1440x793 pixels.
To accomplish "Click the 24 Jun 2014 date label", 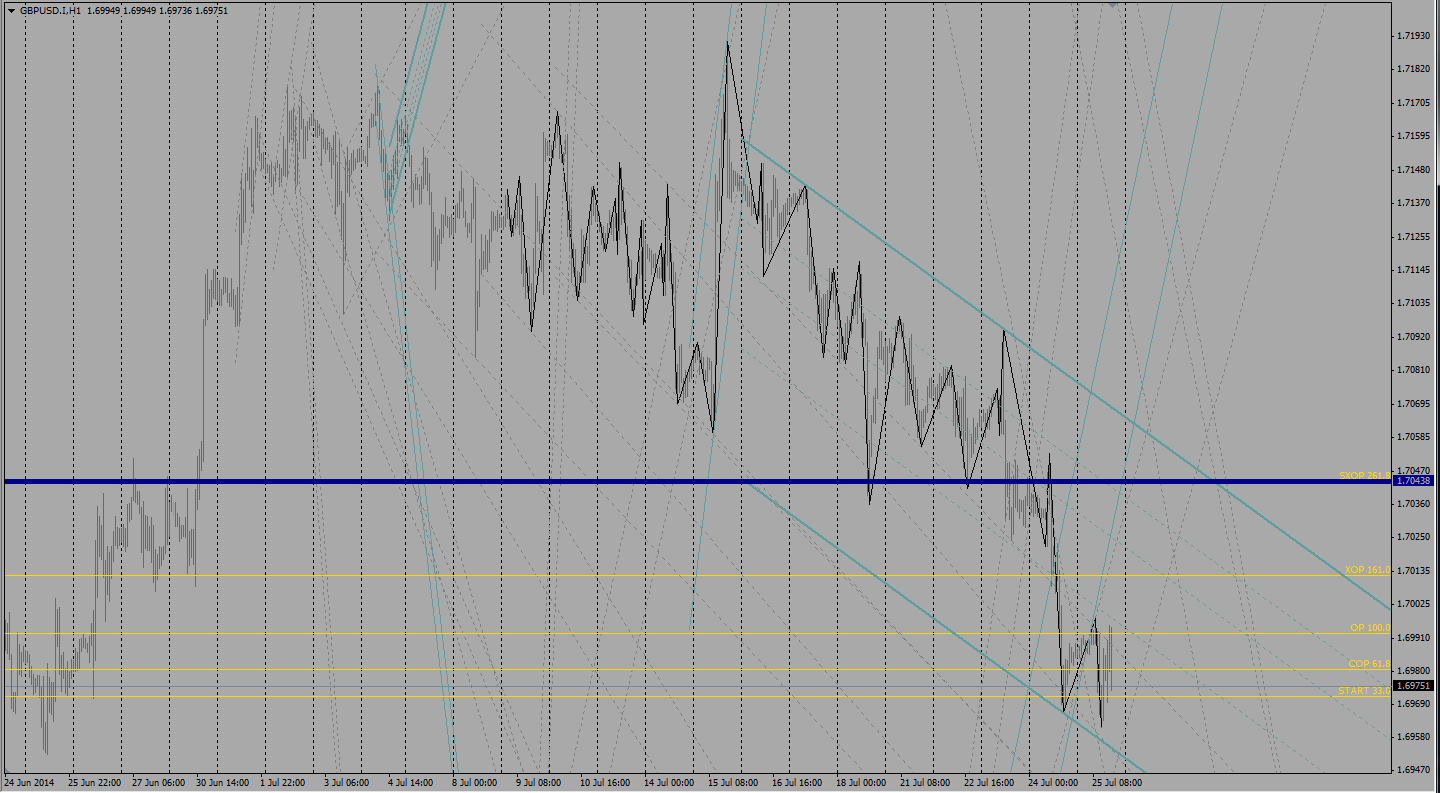I will click(x=29, y=782).
